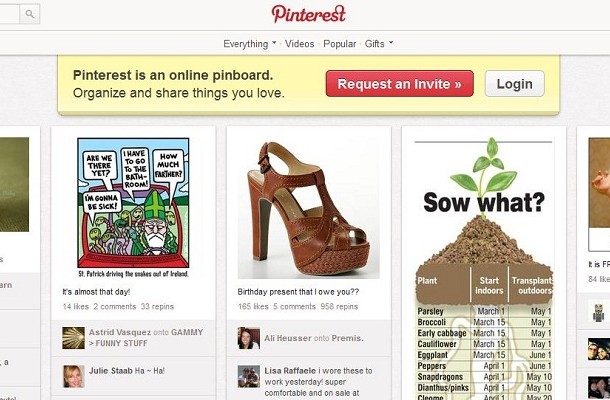Open Astrid Vasquez's avatar thumbnail
The width and height of the screenshot is (610, 400).
(74, 338)
